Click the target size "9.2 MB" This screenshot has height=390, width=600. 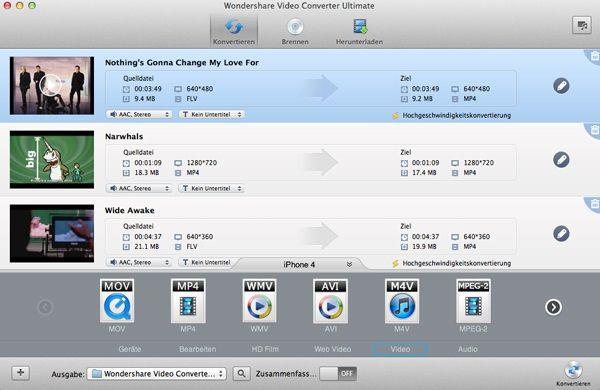click(422, 99)
